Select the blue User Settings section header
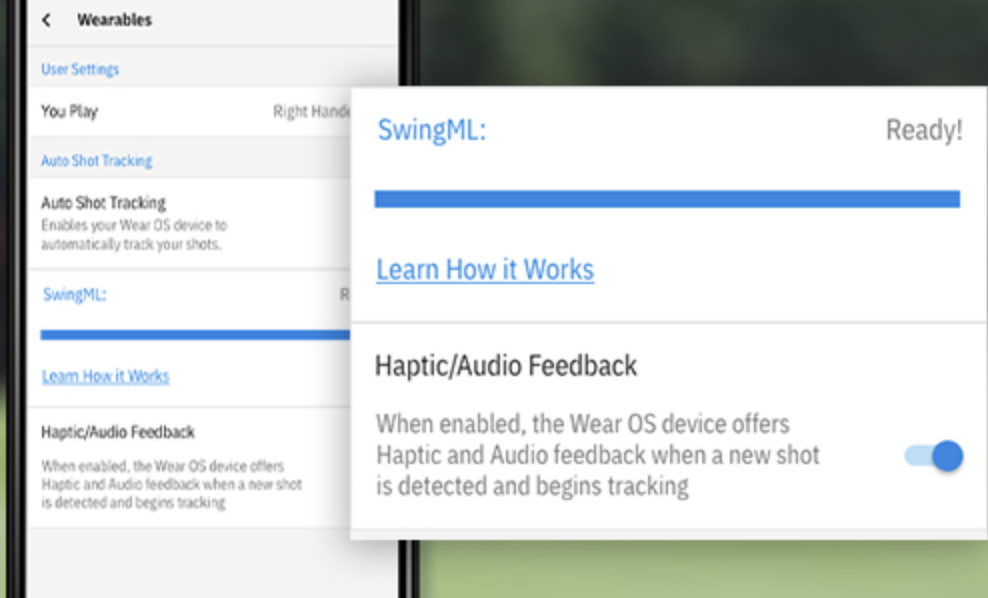Screen dimensions: 988x598 coord(80,69)
